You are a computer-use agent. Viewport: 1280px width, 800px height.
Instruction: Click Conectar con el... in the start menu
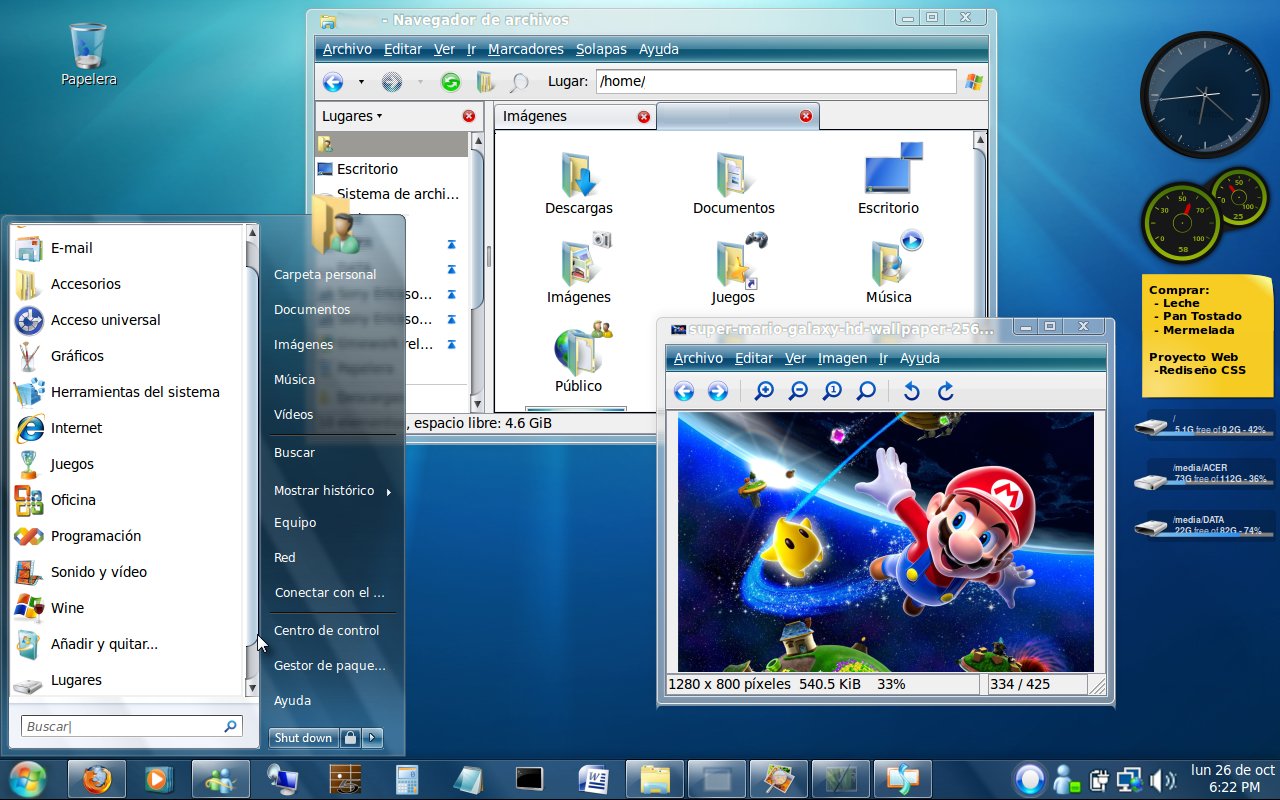point(329,592)
